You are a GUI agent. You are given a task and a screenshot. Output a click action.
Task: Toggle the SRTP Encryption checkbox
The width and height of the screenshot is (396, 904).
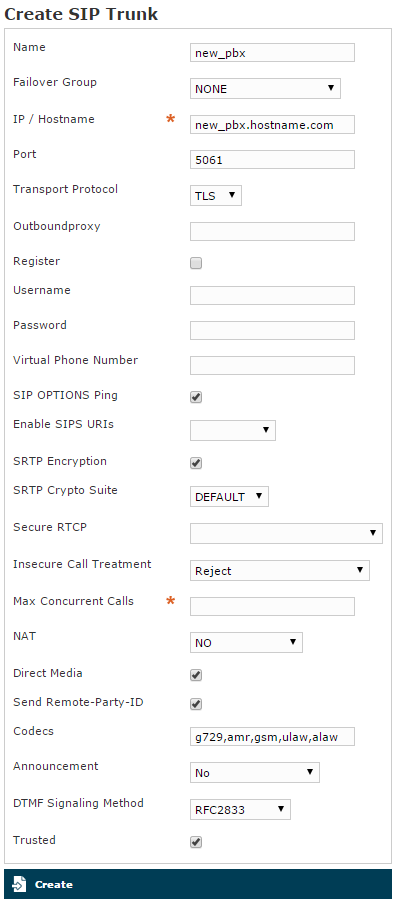point(196,463)
